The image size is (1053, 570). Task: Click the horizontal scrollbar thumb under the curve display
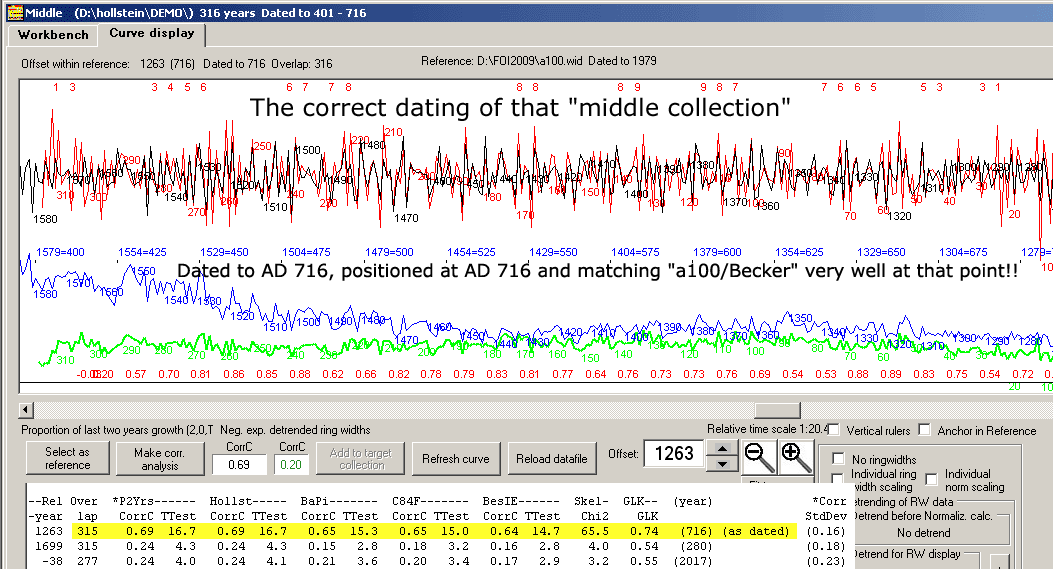point(777,410)
